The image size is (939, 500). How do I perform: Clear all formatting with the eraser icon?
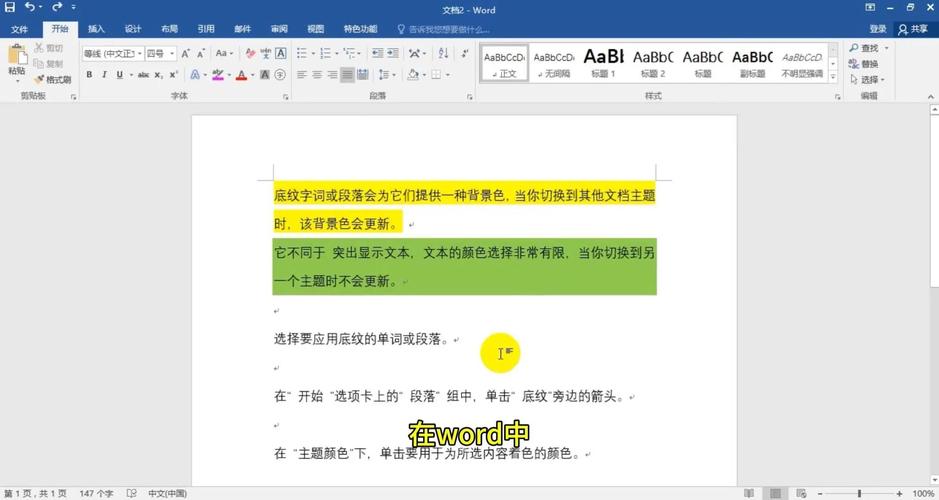pyautogui.click(x=250, y=53)
